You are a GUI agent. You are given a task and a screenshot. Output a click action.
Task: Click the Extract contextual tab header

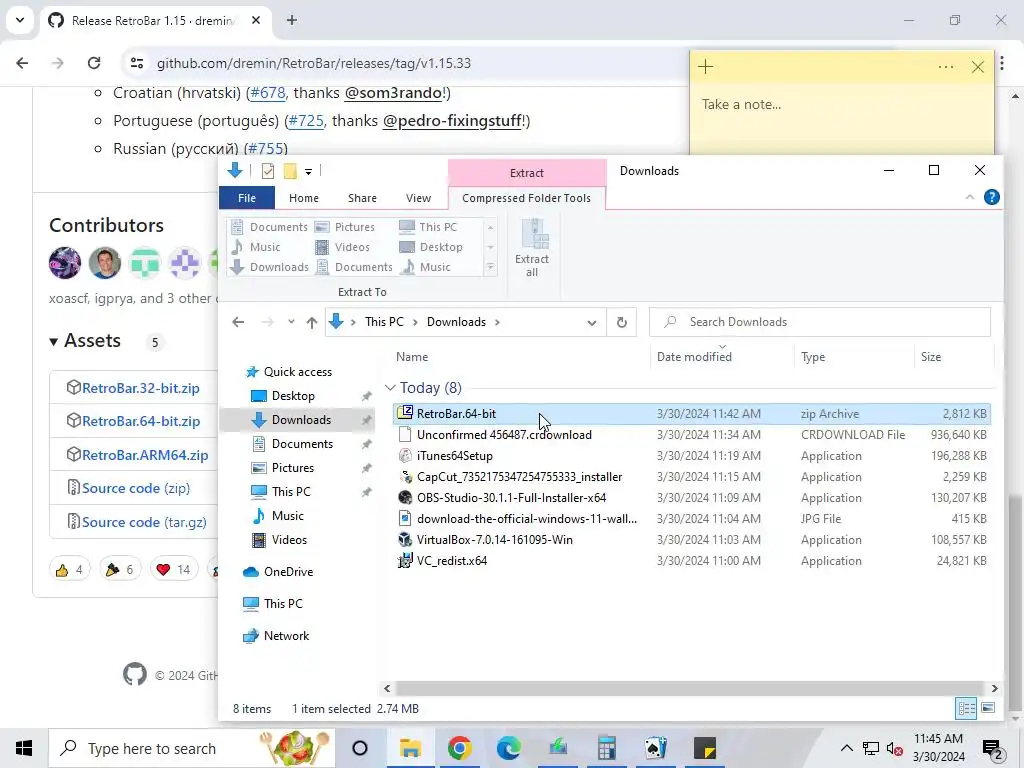pyautogui.click(x=526, y=173)
